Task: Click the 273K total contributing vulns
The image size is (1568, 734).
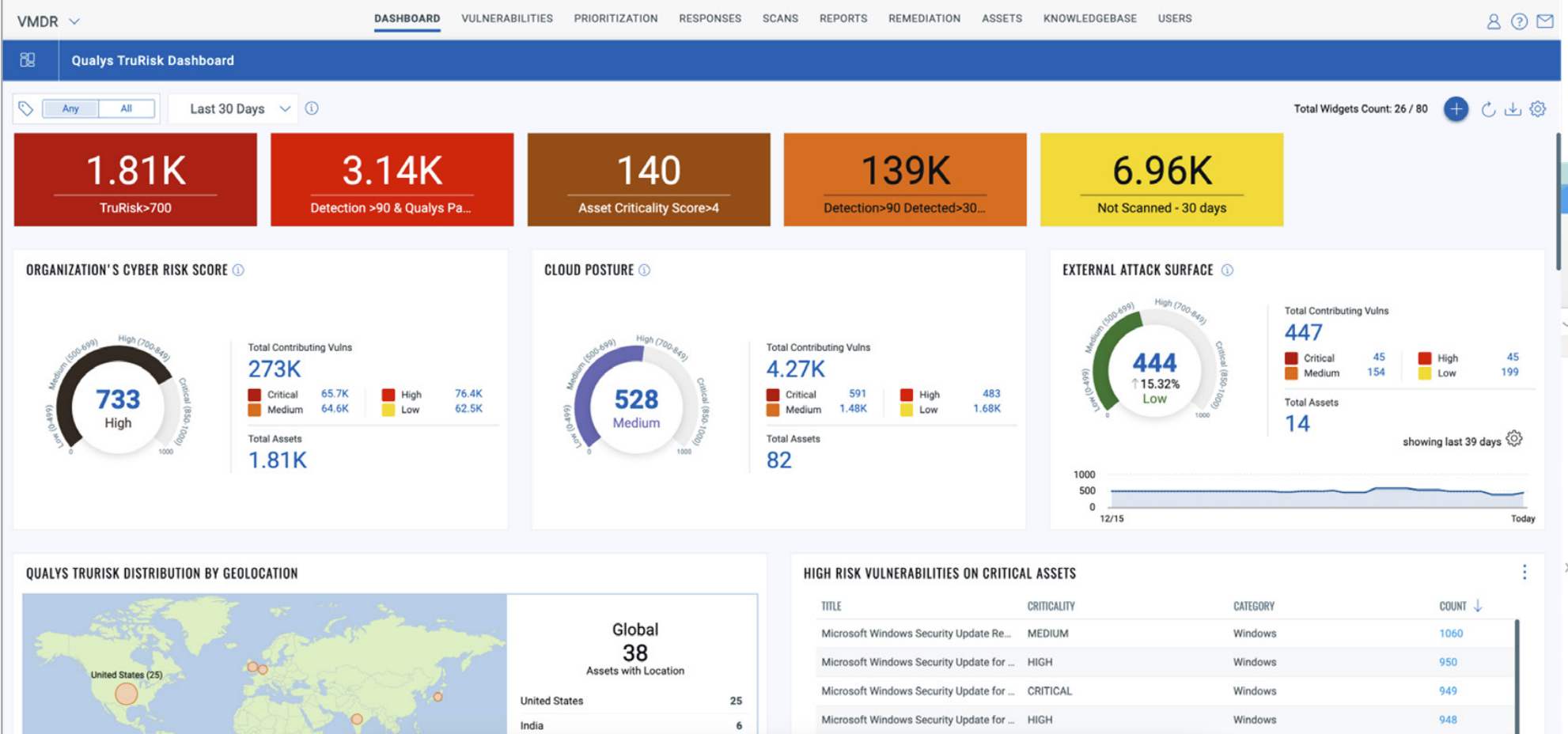Action: click(275, 369)
